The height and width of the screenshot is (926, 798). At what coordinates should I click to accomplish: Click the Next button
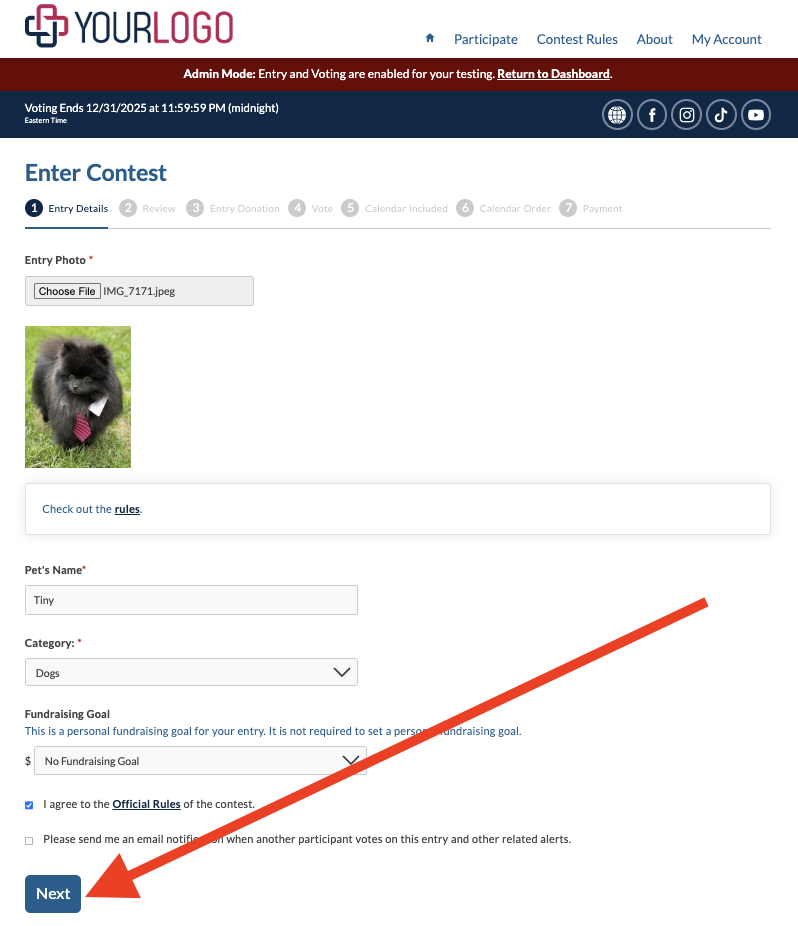coord(53,894)
